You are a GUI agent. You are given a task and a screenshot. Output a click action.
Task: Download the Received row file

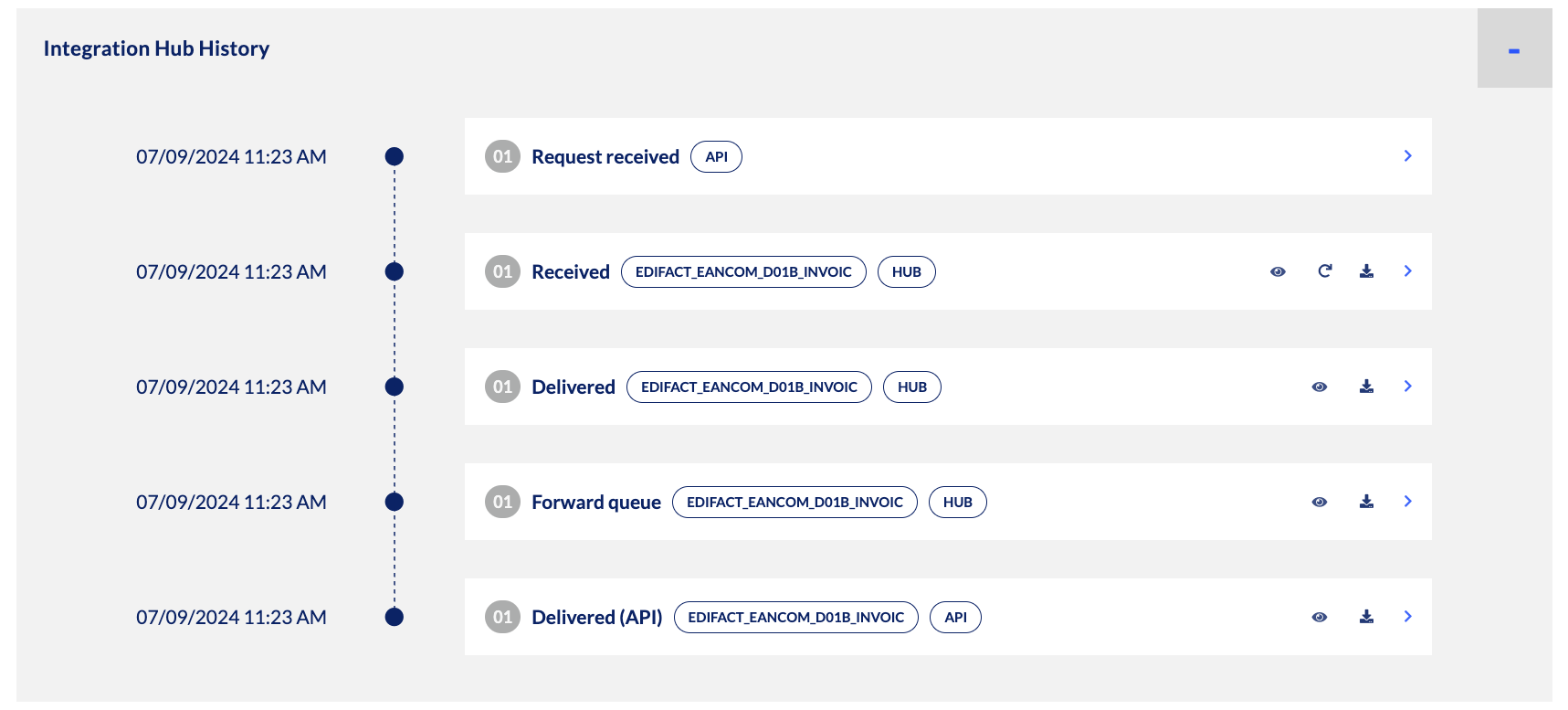[1366, 270]
